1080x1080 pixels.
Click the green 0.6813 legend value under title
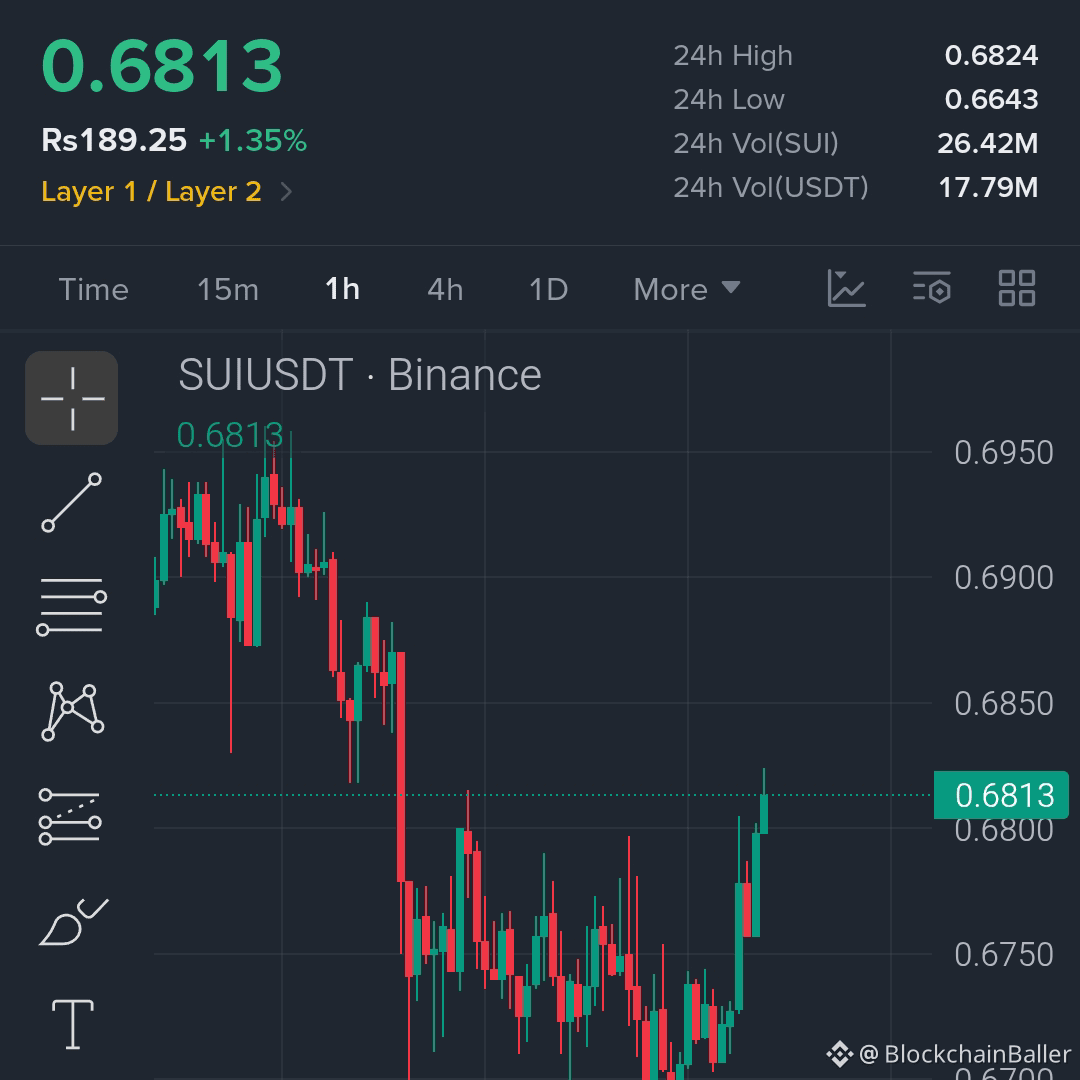(x=229, y=435)
